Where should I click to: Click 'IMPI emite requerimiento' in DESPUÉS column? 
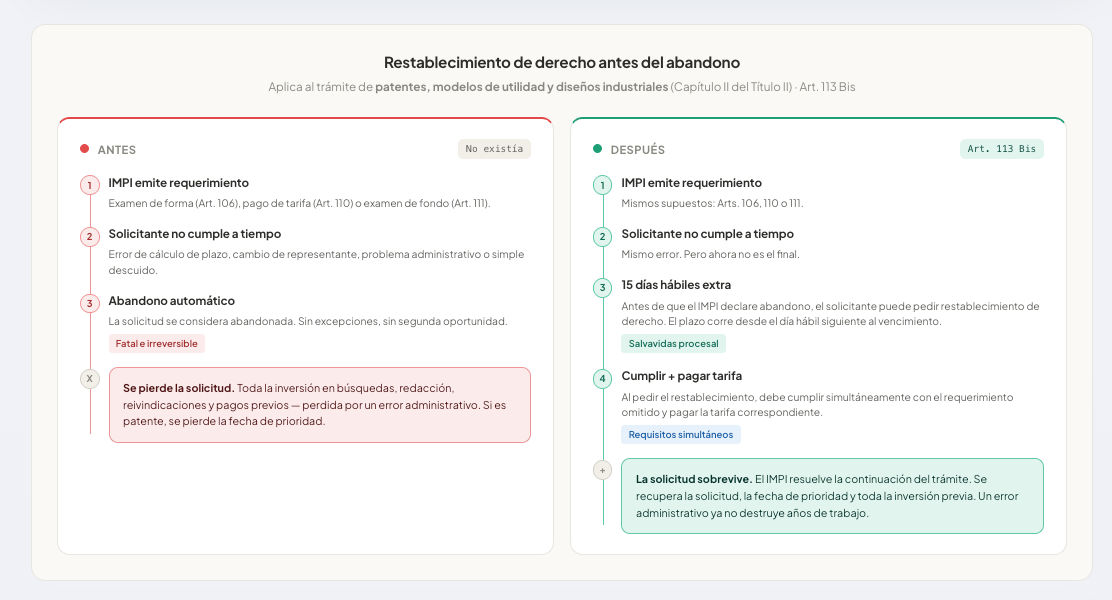click(691, 183)
